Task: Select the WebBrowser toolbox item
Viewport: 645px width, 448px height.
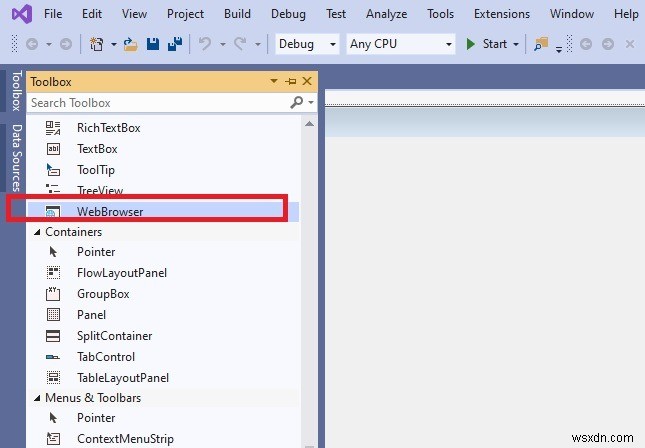Action: pyautogui.click(x=163, y=211)
